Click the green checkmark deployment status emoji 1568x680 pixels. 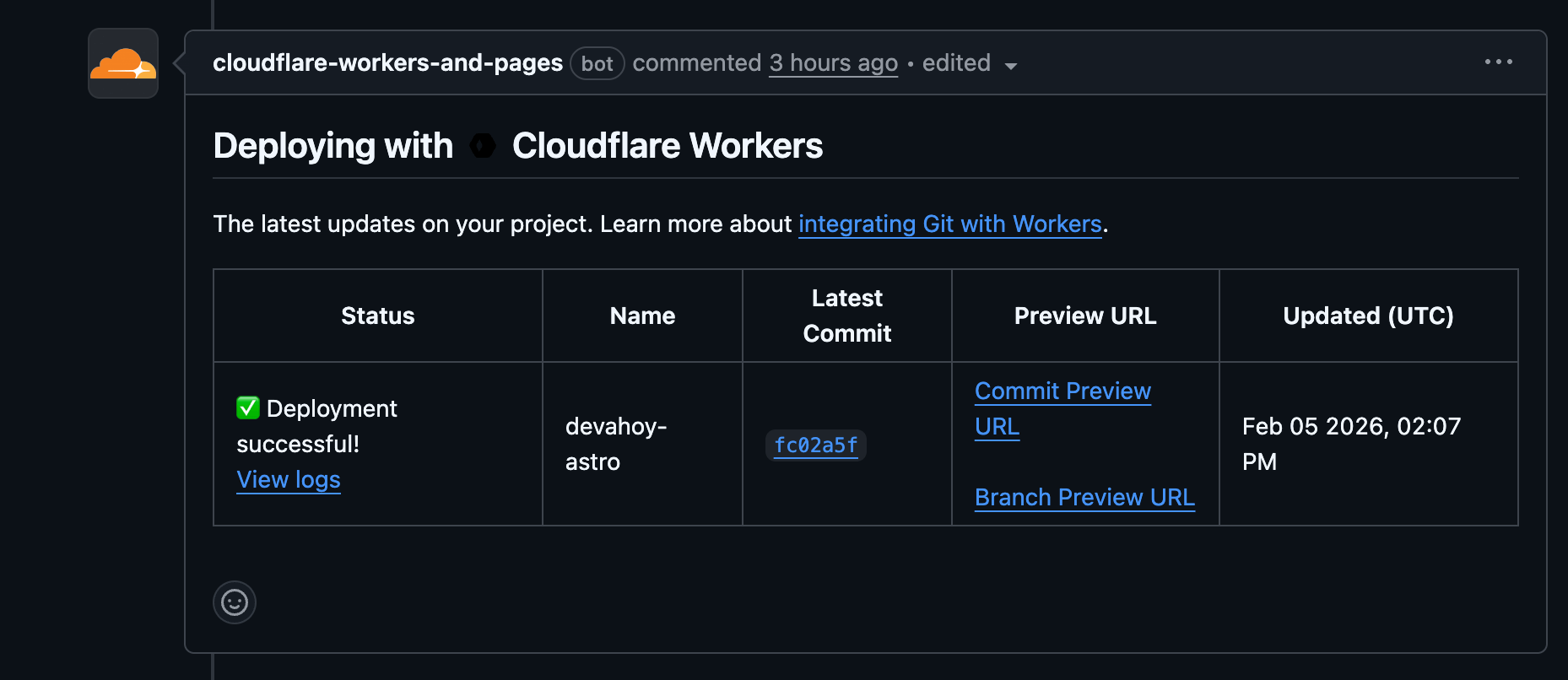pyautogui.click(x=248, y=408)
